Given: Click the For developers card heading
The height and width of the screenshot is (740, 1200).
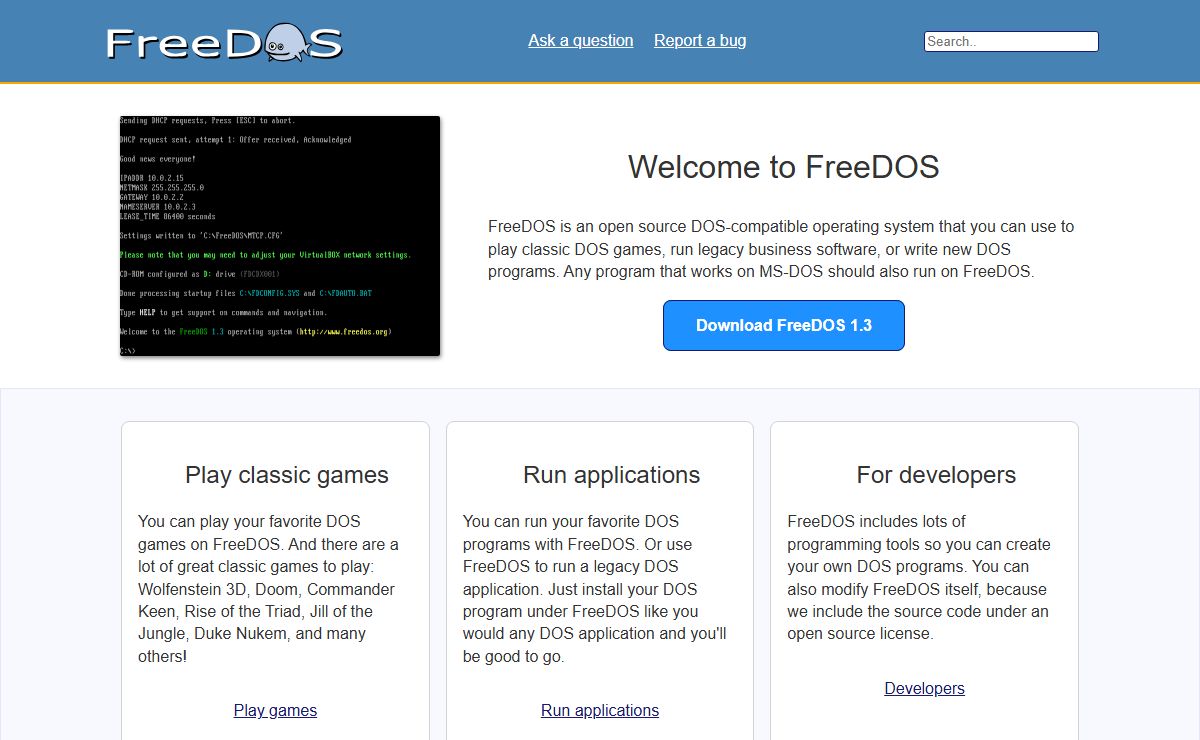Looking at the screenshot, I should pos(936,475).
